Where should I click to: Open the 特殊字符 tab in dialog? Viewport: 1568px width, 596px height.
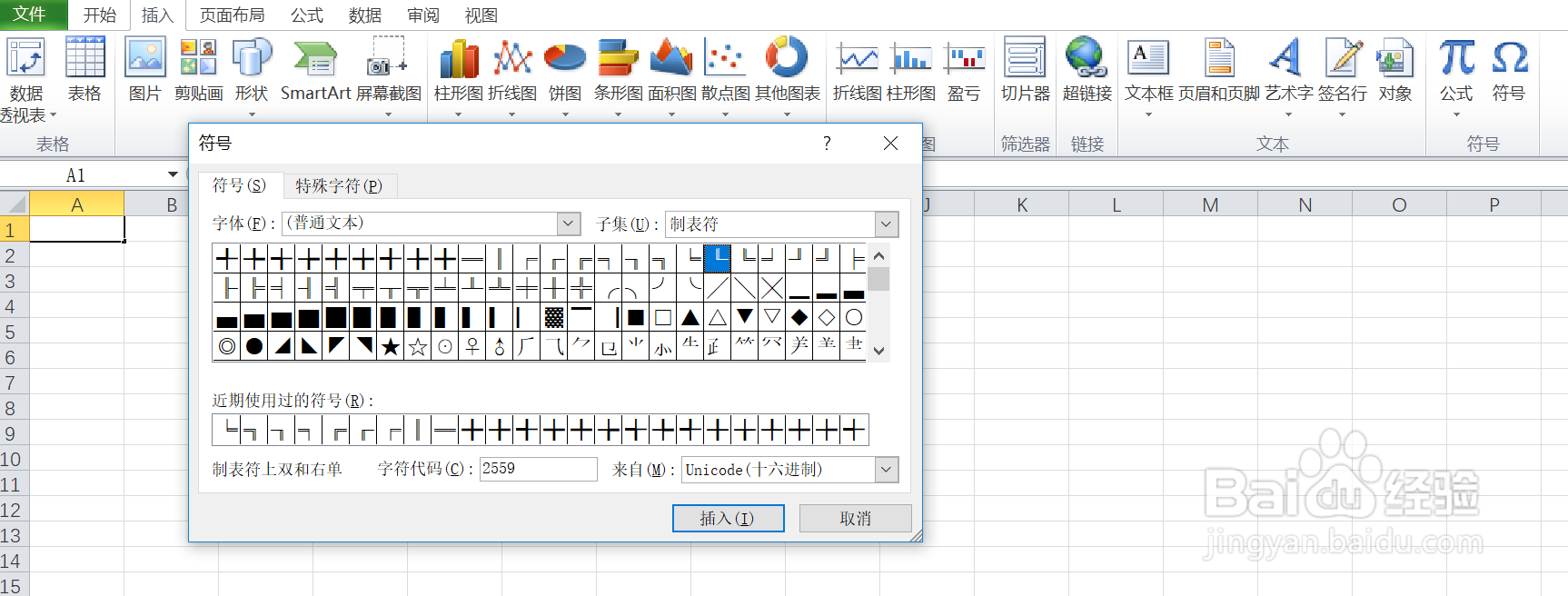tap(339, 185)
